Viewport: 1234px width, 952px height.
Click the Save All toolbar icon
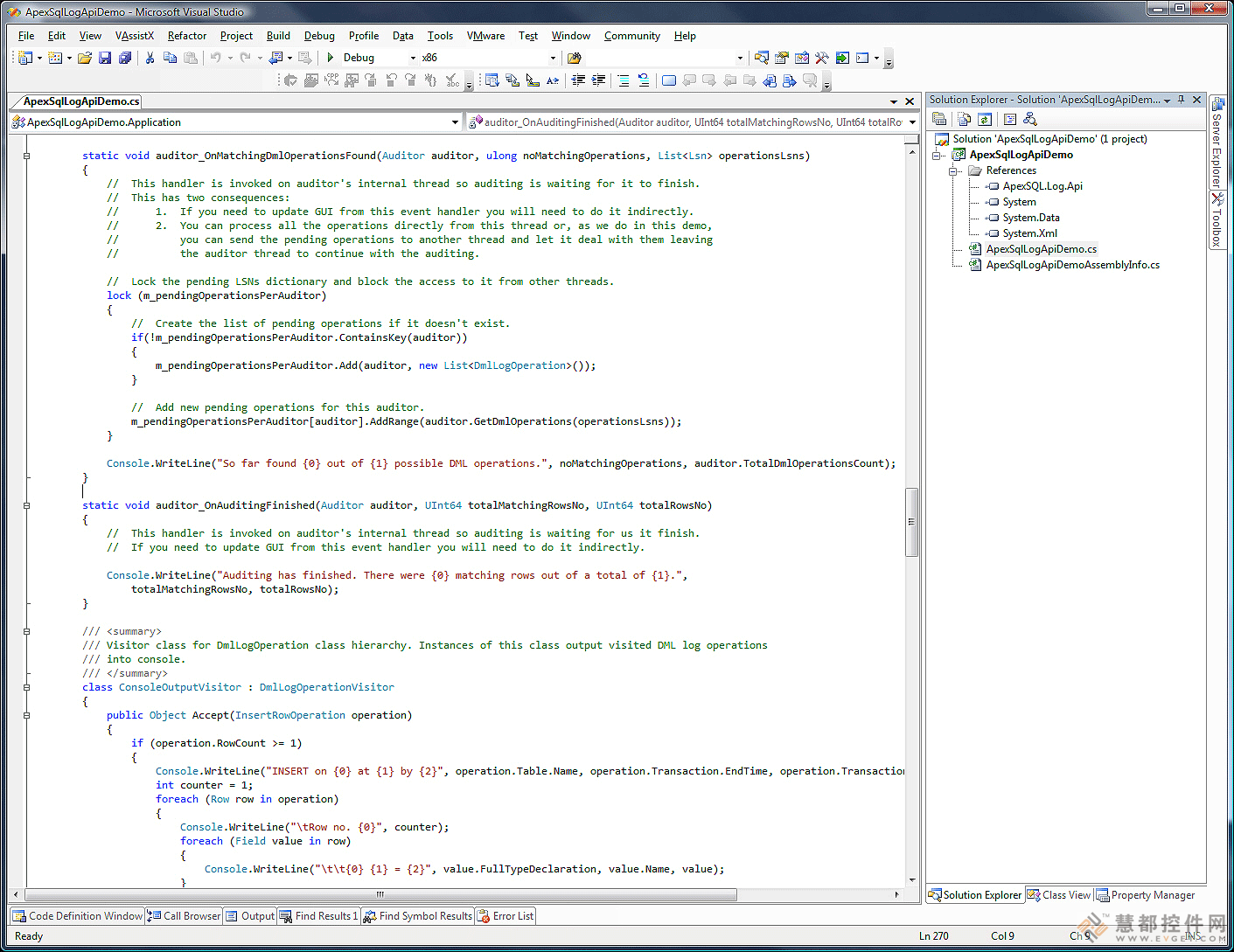click(125, 58)
